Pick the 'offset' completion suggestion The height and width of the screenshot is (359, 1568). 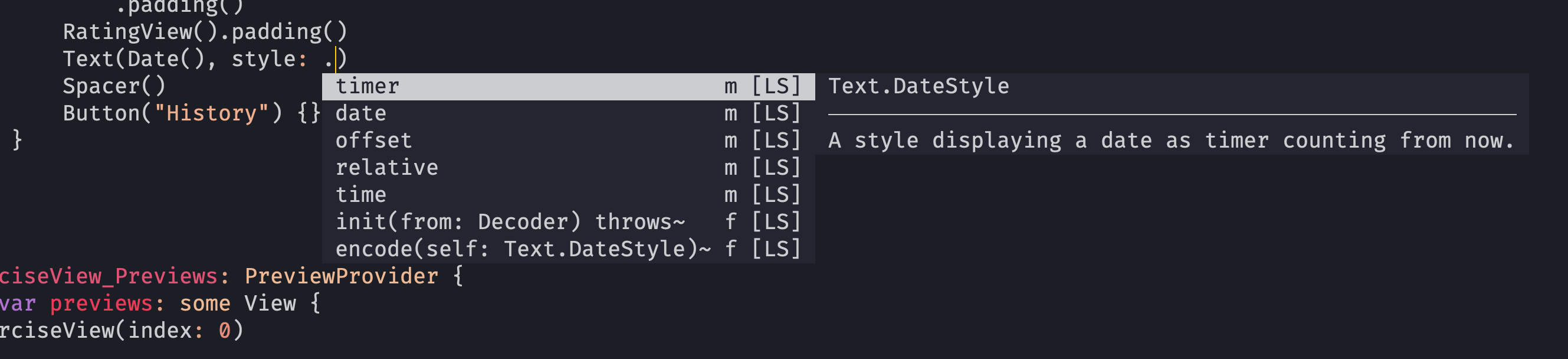coord(373,141)
